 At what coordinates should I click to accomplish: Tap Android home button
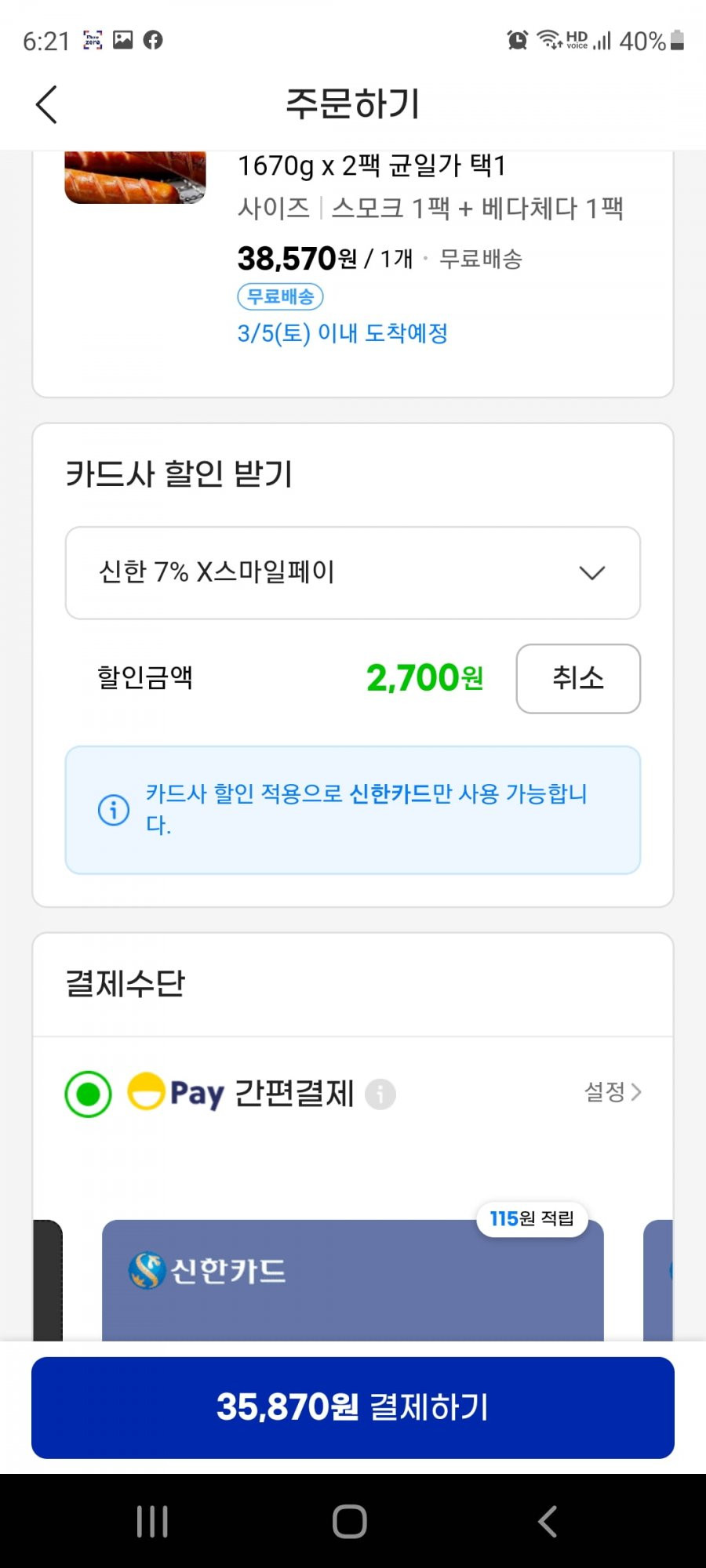click(350, 1521)
